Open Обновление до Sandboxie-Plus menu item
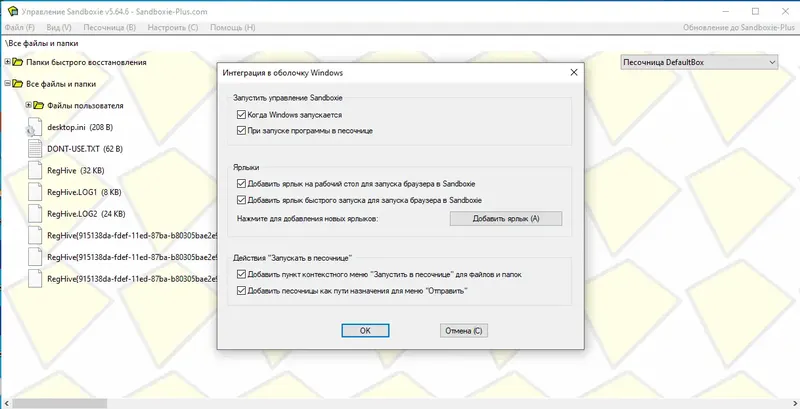This screenshot has width=800, height=409. 739,28
